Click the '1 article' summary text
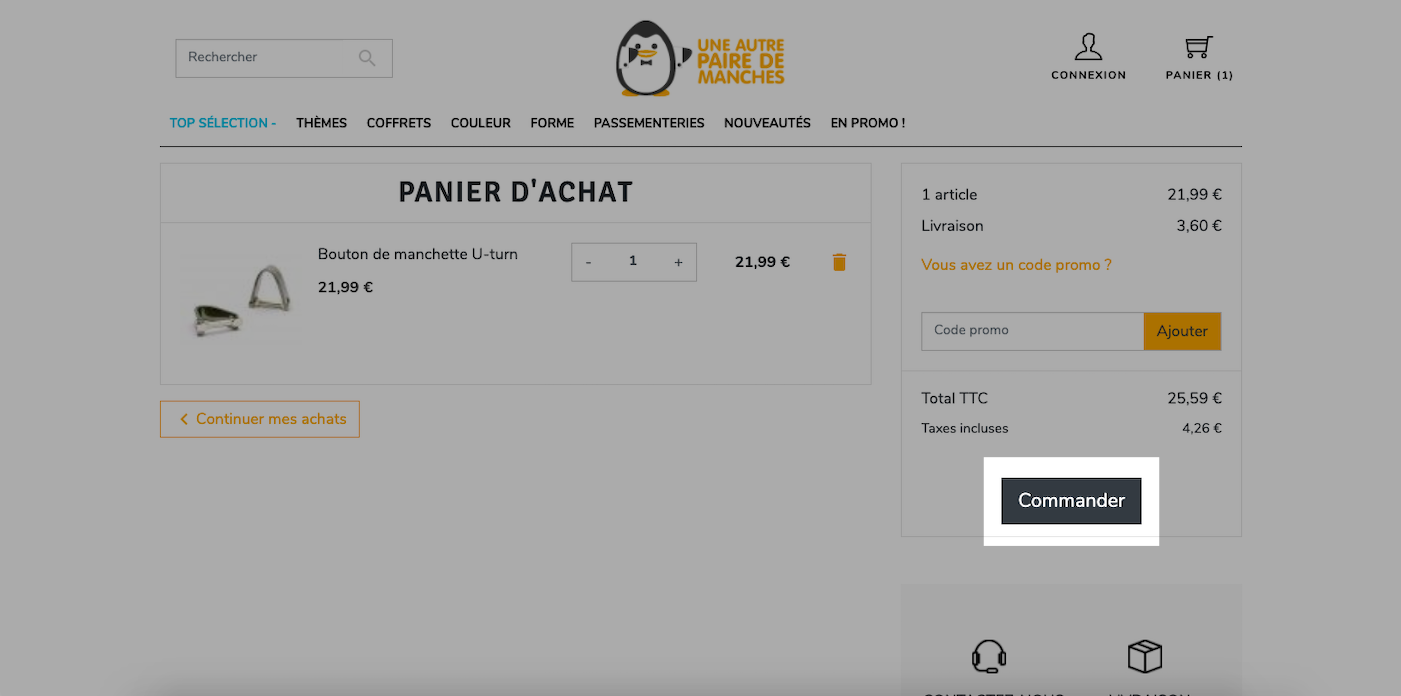 [x=949, y=195]
